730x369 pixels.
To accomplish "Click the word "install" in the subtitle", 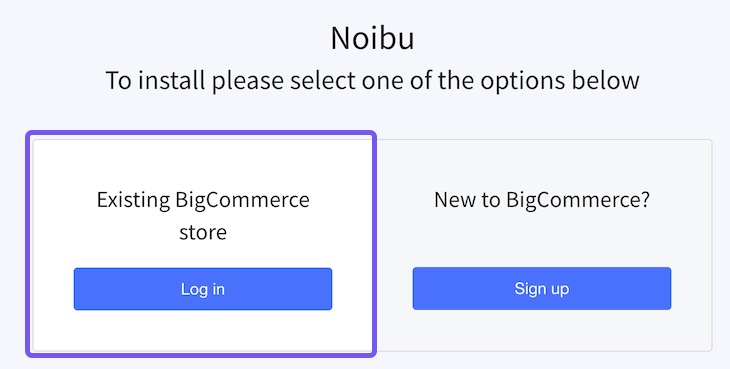I will coord(172,80).
